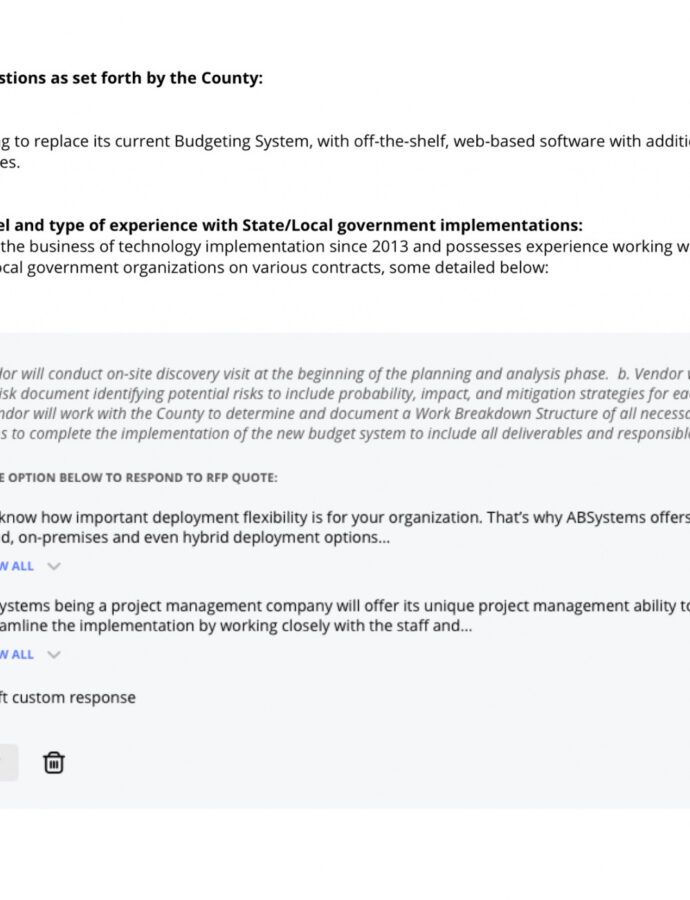The height and width of the screenshot is (900, 690).
Task: Expand the deployment flexibility response chevron
Action: coord(54,566)
